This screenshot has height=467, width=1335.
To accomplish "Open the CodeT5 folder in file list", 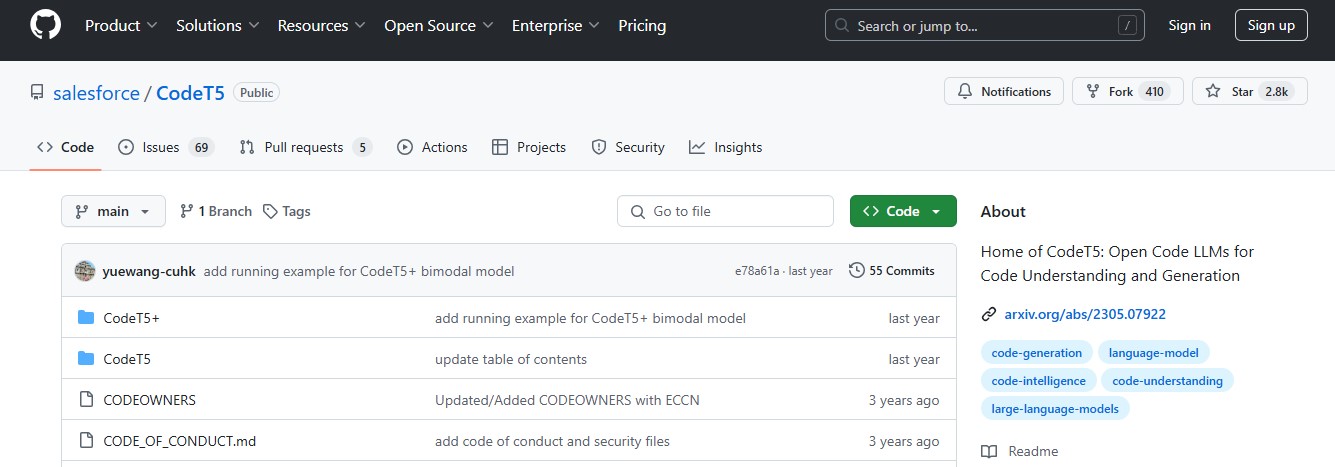I will 127,359.
